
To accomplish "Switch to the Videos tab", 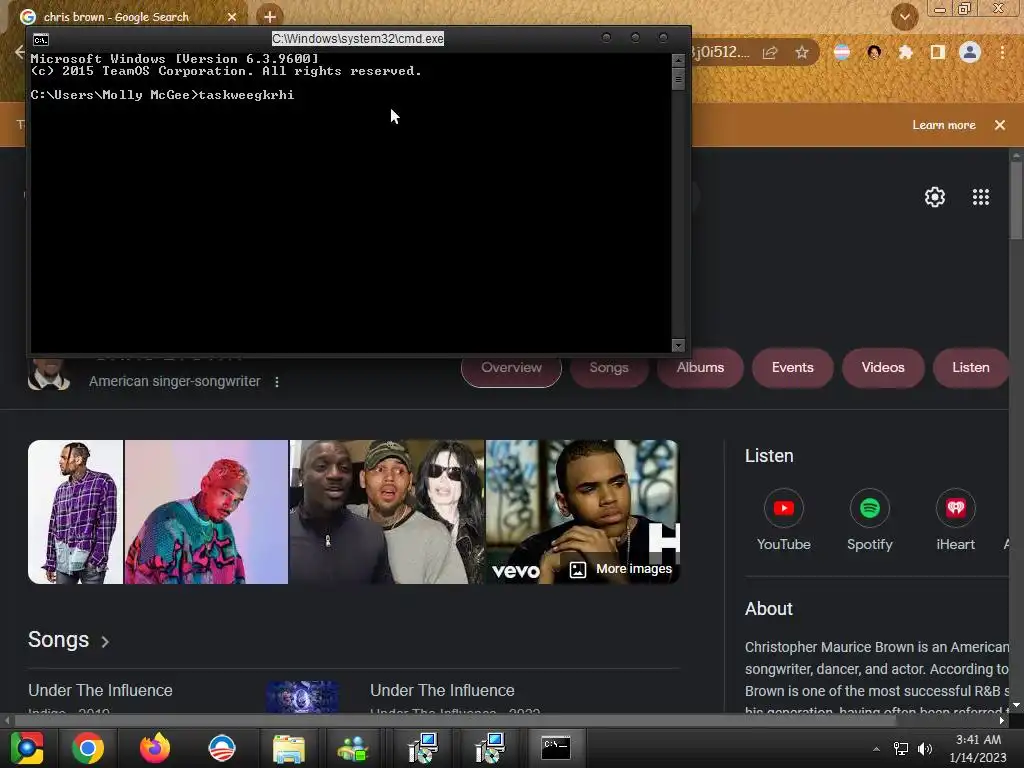I will (883, 368).
